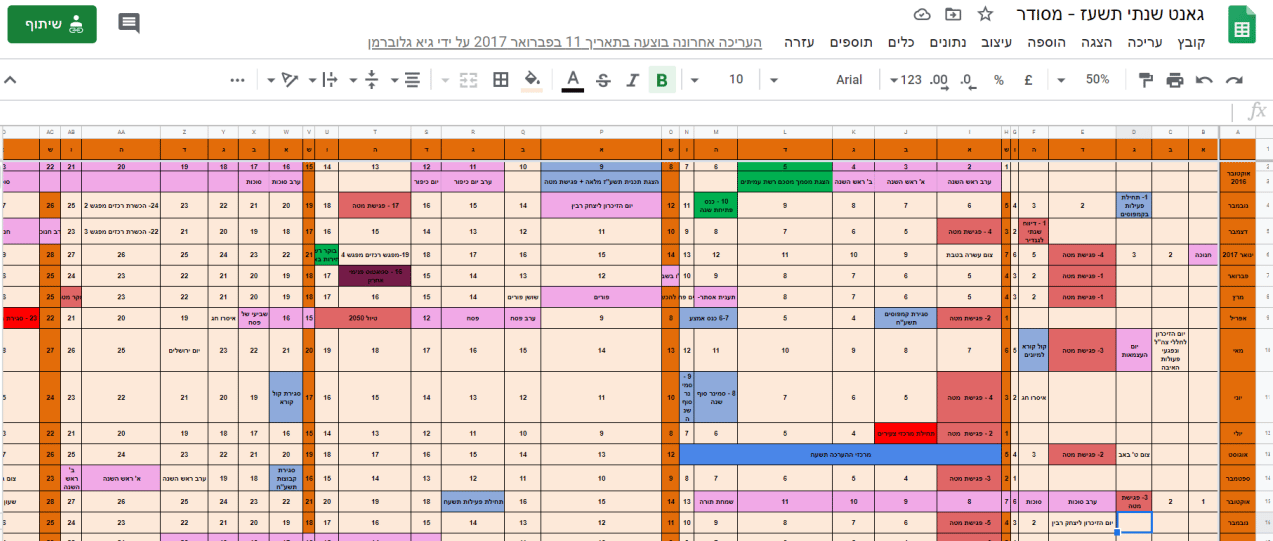Open the comments history icon
The image size is (1273, 541).
pyautogui.click(x=129, y=23)
